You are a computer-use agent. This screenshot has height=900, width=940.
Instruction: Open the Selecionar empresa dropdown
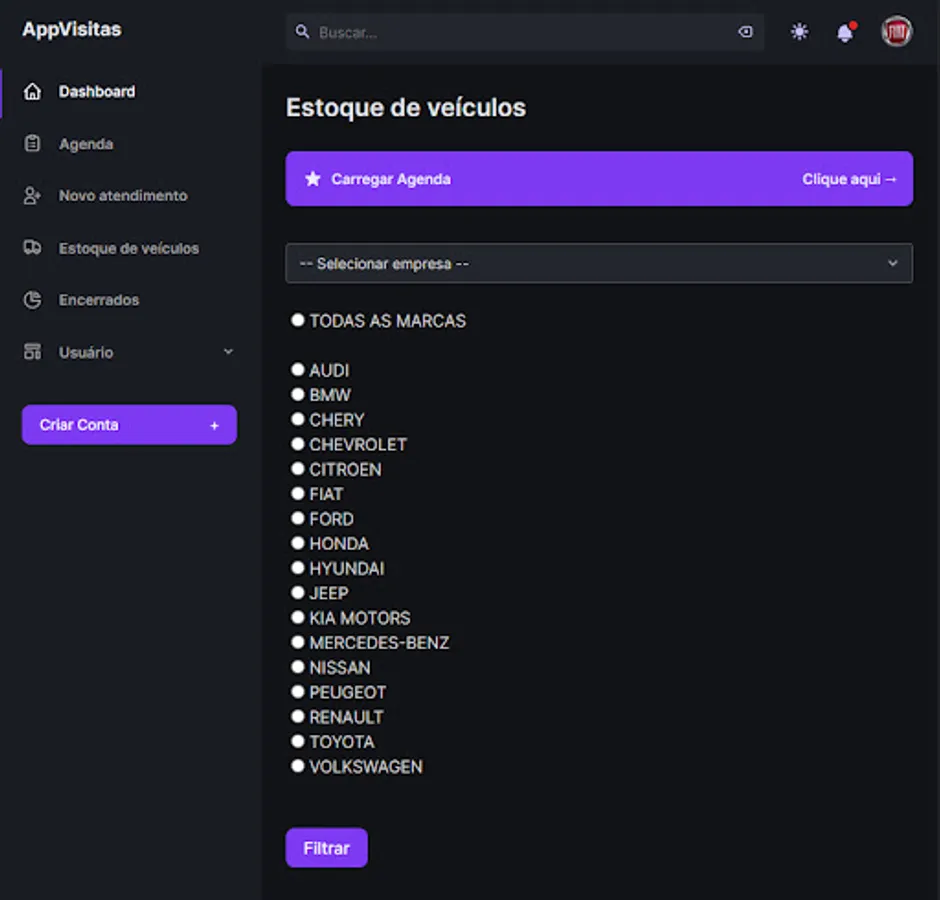click(x=599, y=264)
